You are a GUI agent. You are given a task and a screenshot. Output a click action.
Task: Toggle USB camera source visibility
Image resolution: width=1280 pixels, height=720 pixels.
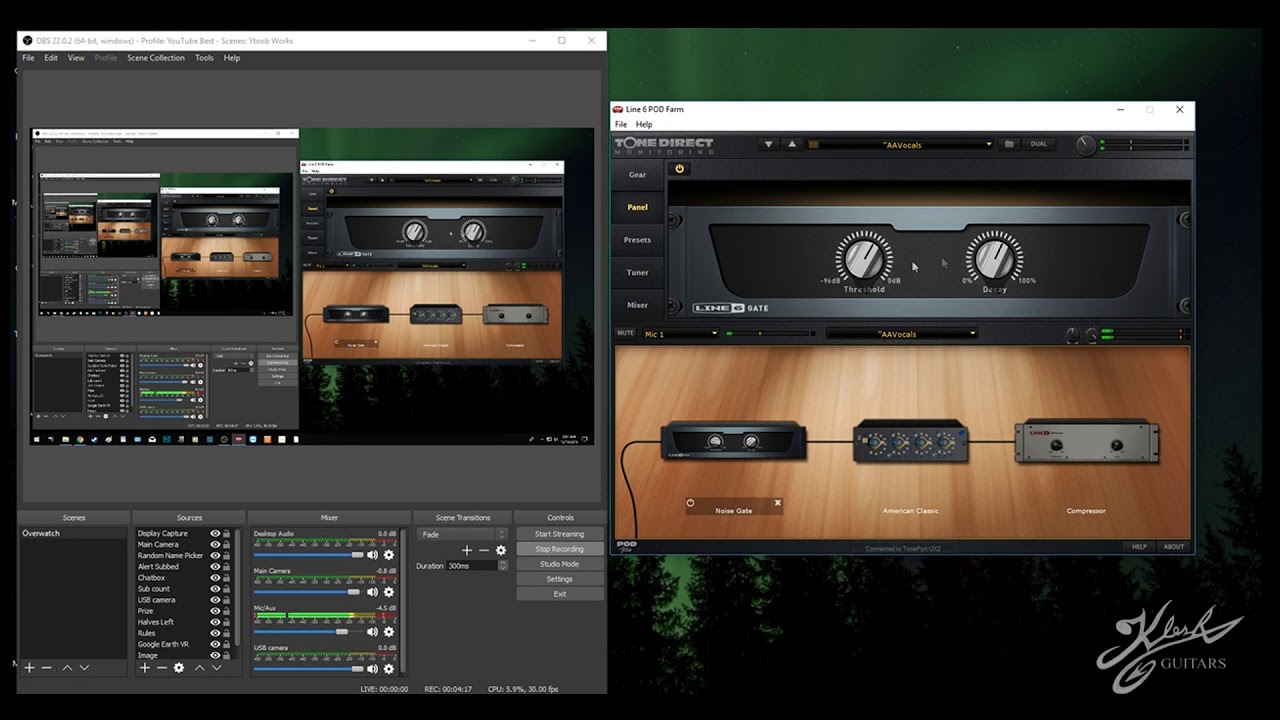(x=215, y=600)
